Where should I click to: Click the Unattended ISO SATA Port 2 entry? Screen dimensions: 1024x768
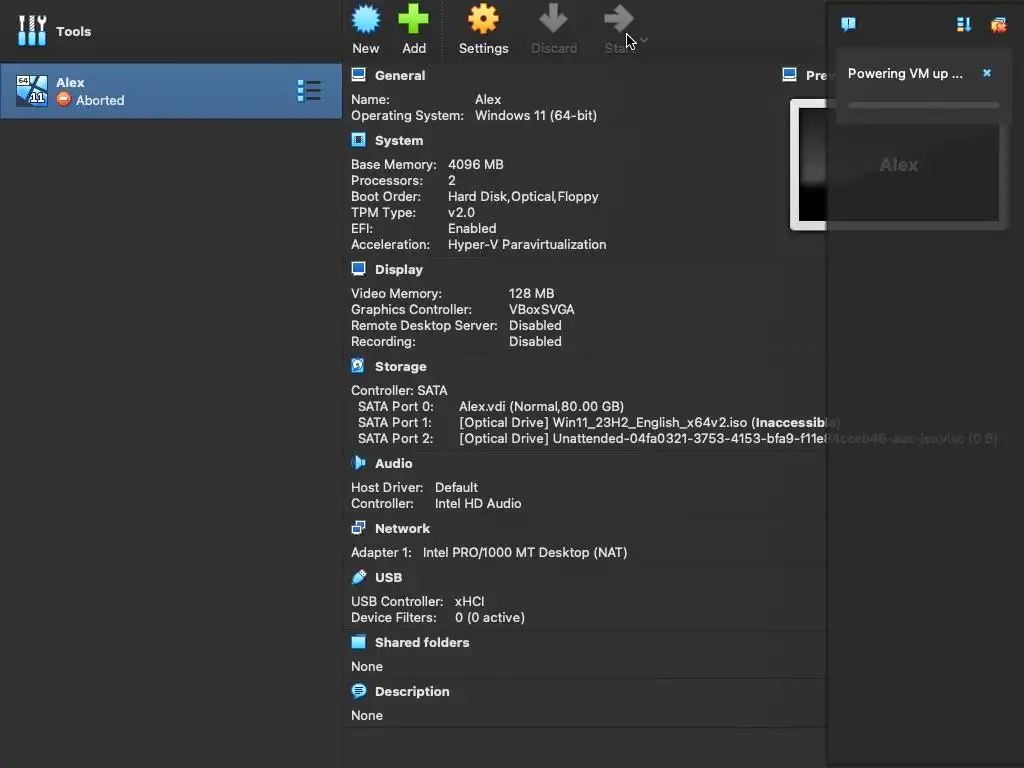pos(728,438)
